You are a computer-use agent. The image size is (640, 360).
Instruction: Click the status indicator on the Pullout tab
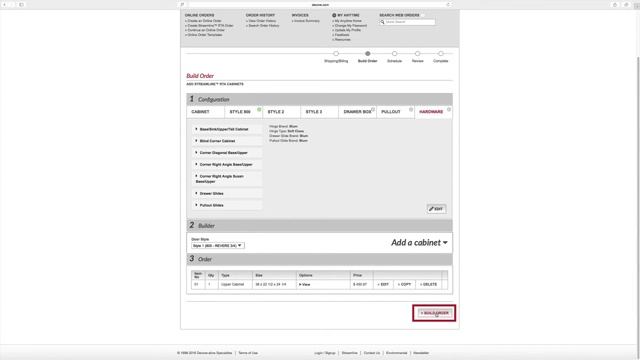click(x=411, y=109)
